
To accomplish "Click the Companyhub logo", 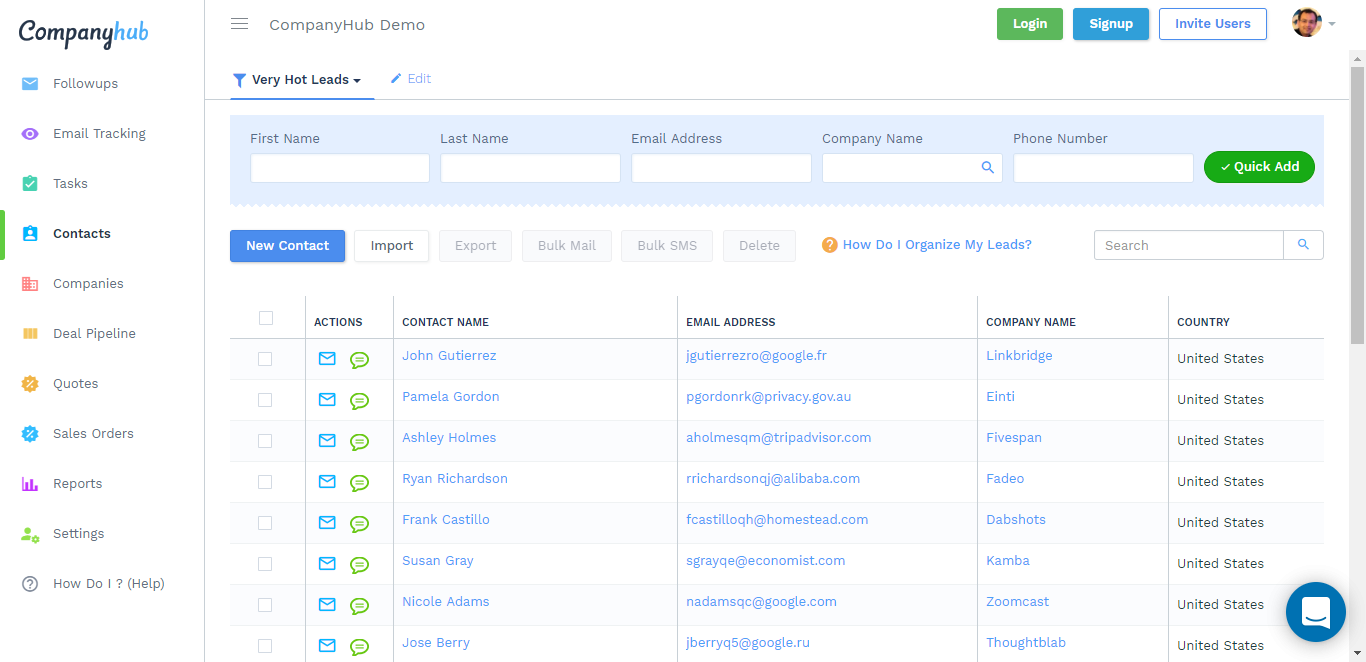I will [x=83, y=33].
